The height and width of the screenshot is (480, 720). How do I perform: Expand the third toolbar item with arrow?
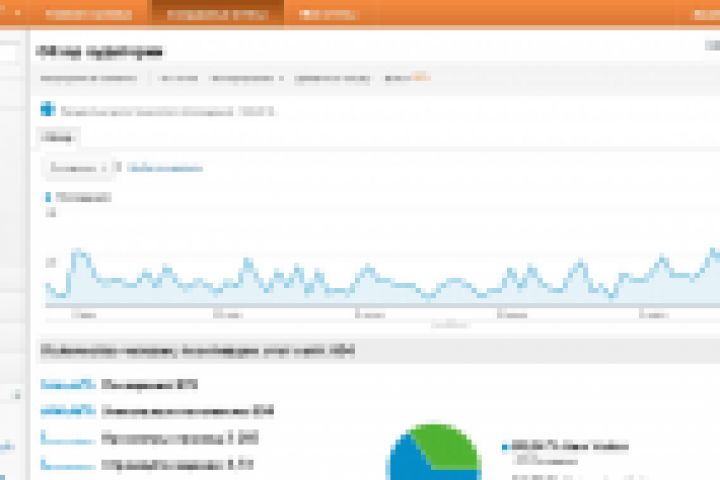click(x=247, y=79)
